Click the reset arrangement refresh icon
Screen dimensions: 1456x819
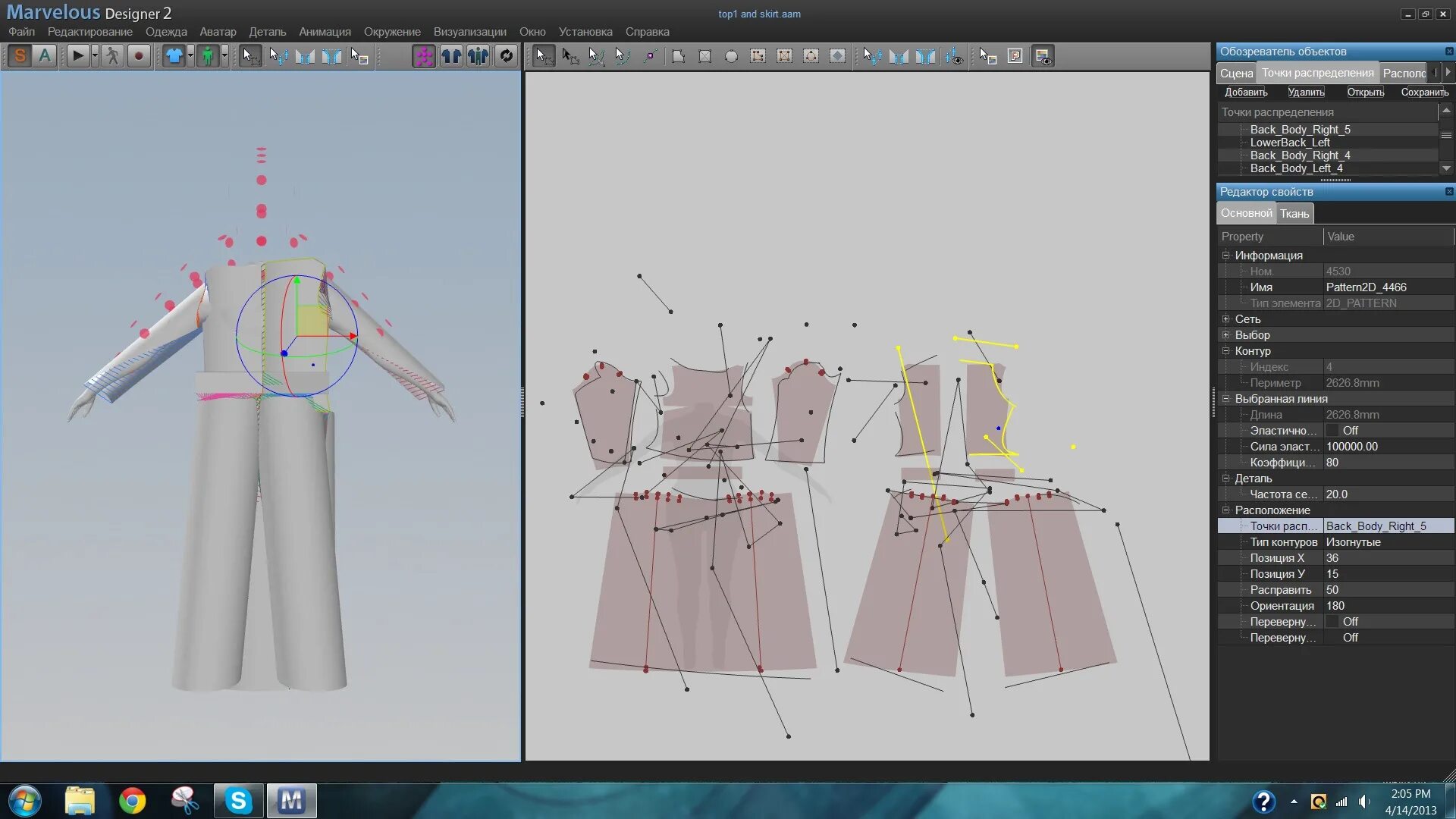(506, 55)
